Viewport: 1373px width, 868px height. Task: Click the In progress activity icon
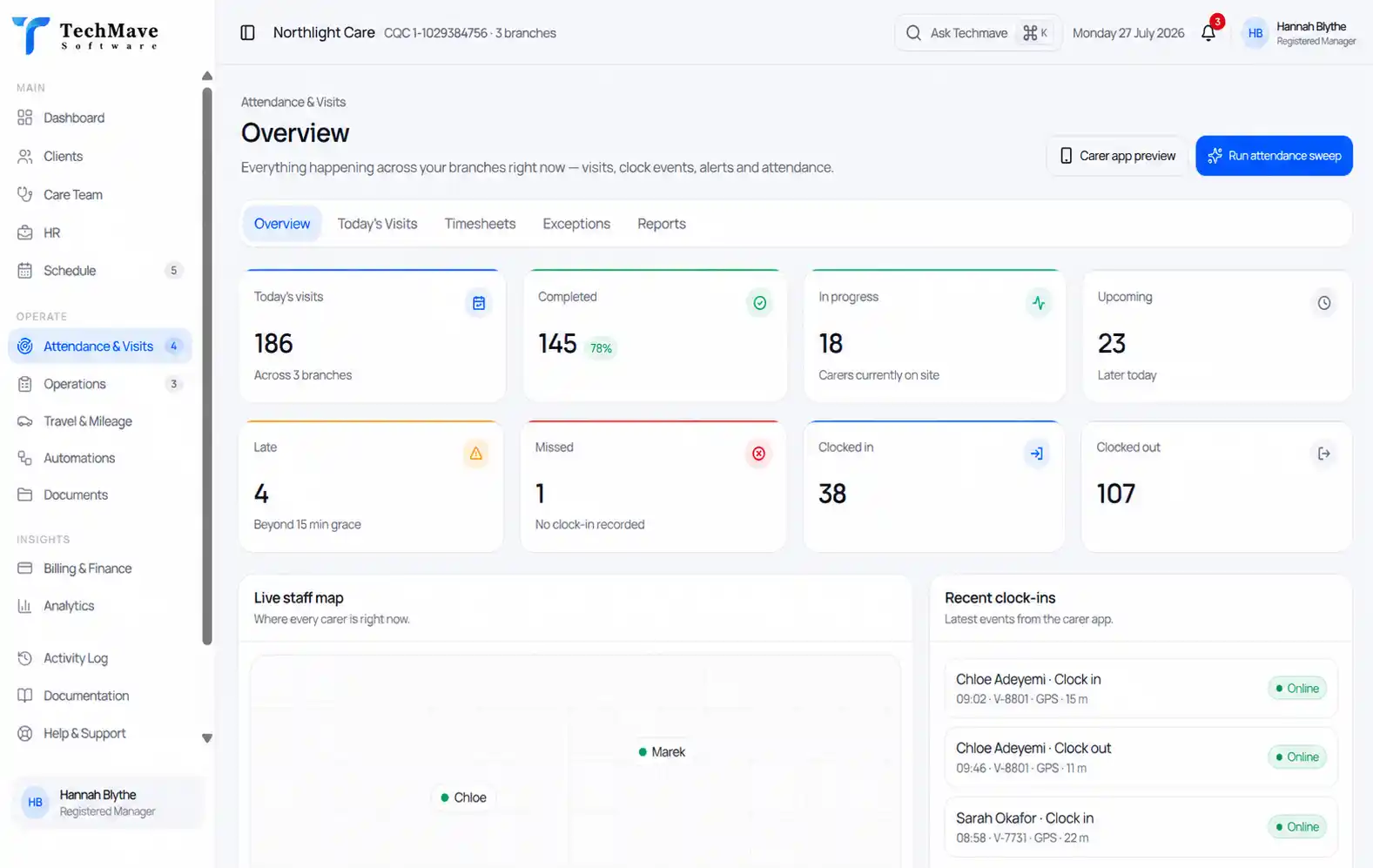coord(1039,303)
